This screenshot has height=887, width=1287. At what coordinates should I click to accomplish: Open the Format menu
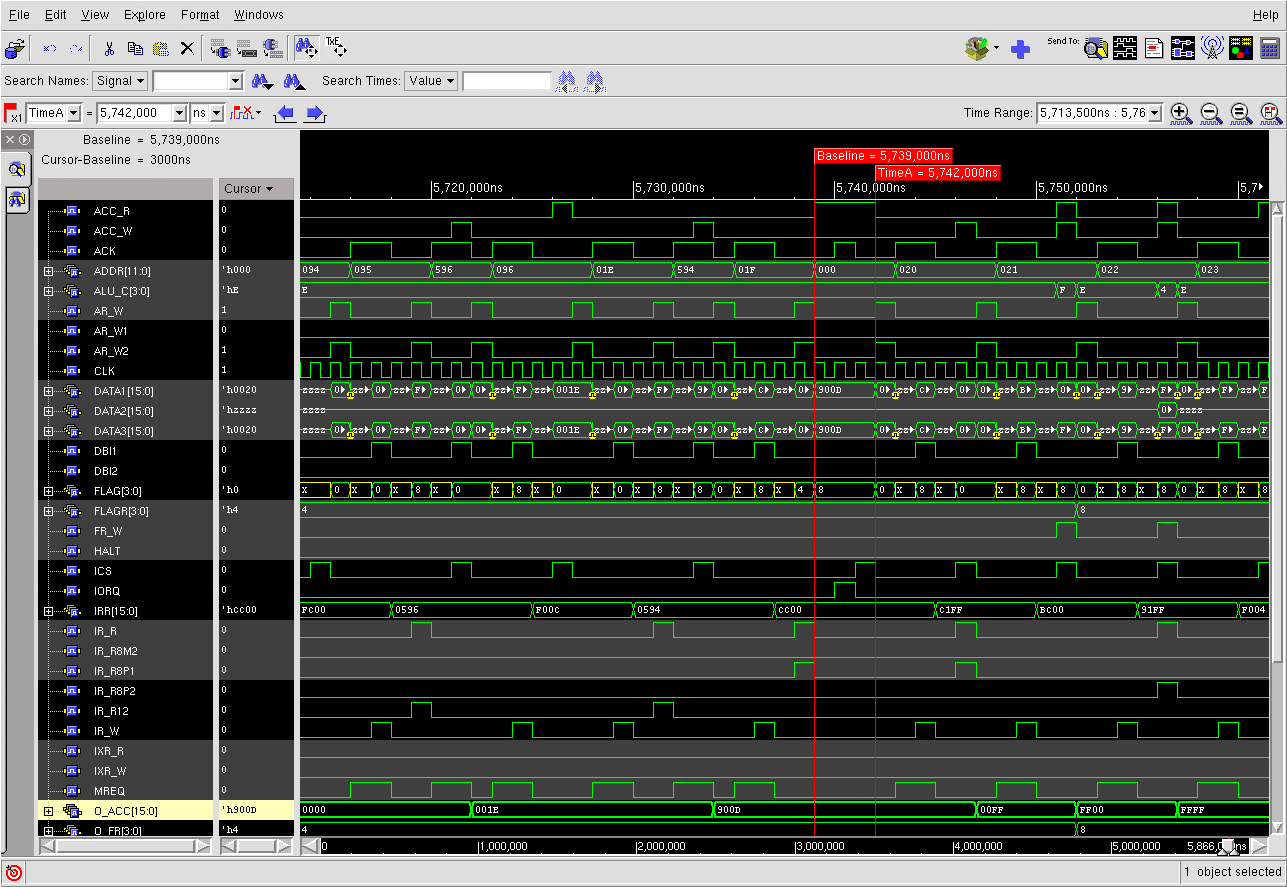pos(200,15)
